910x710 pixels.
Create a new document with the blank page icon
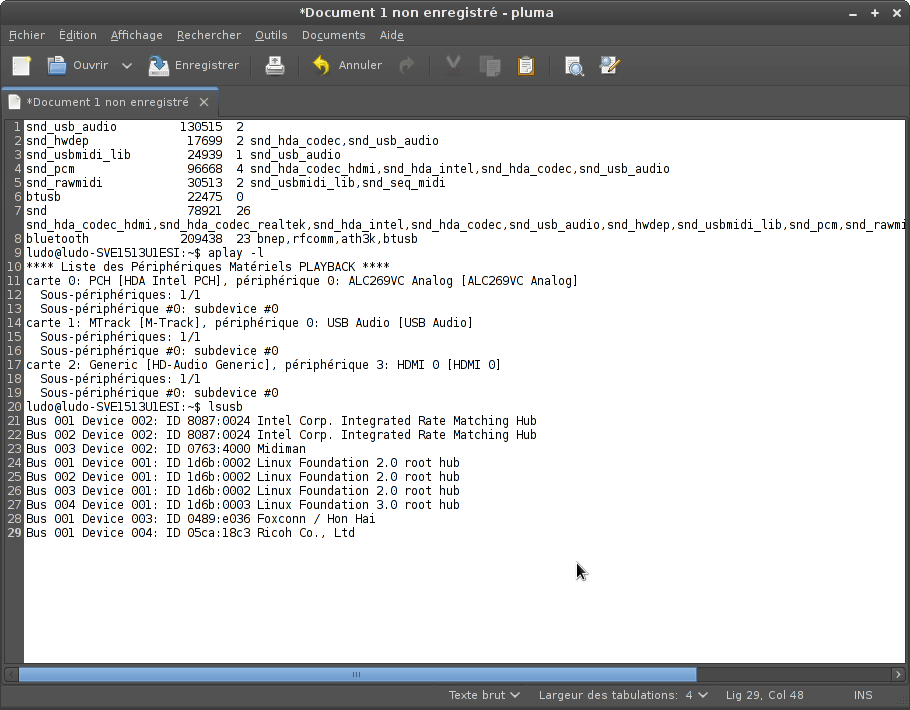pos(21,66)
